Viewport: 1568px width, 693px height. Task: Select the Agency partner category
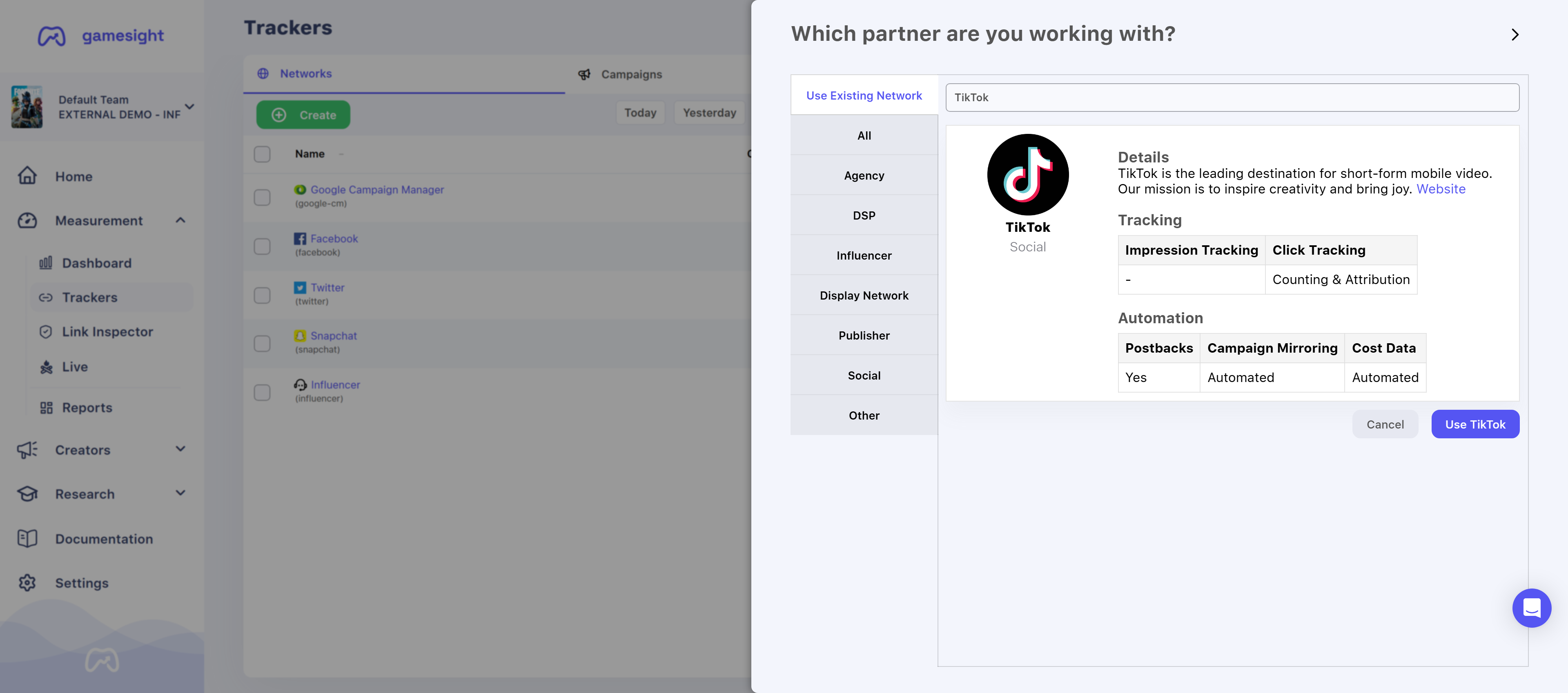864,175
